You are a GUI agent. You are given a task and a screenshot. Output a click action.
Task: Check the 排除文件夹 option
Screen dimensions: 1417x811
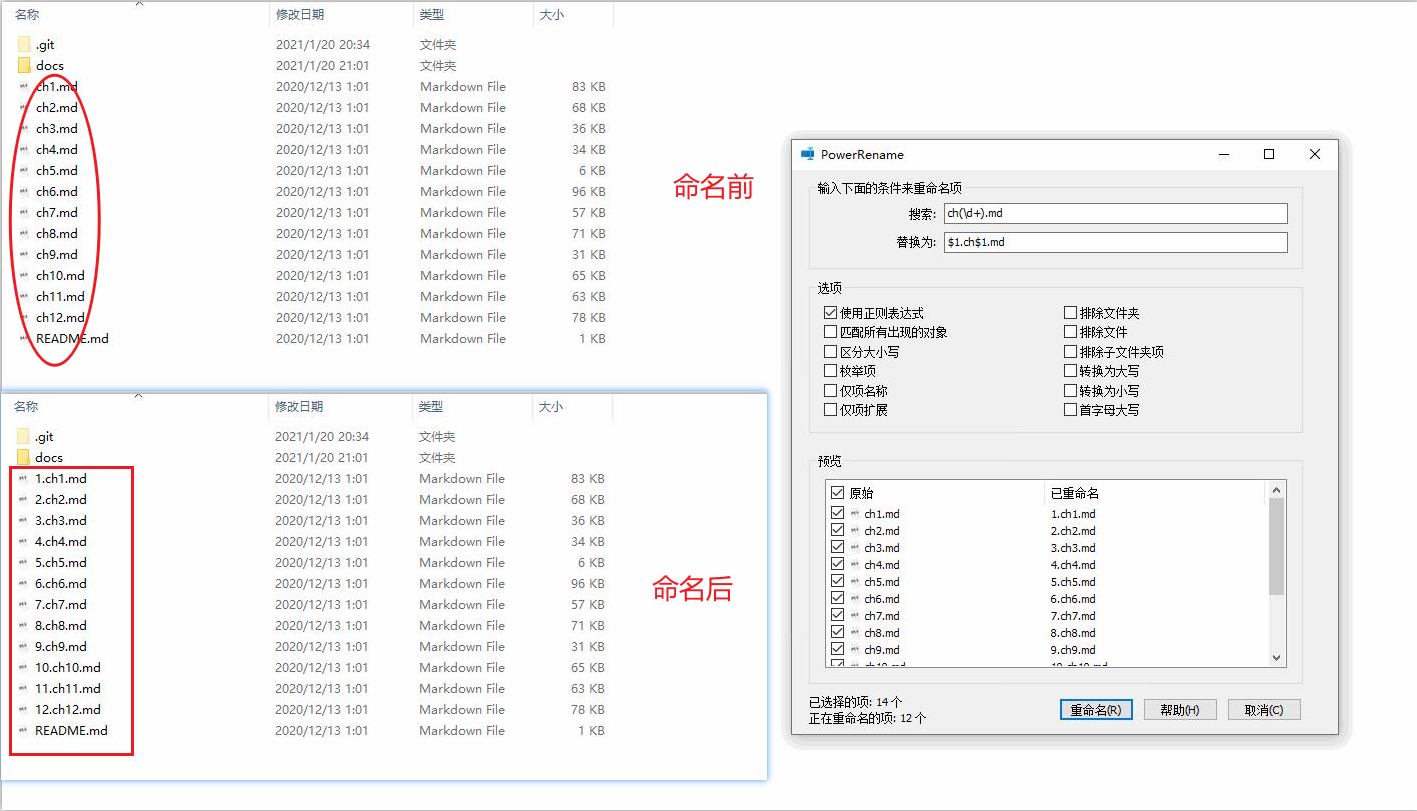(1070, 313)
